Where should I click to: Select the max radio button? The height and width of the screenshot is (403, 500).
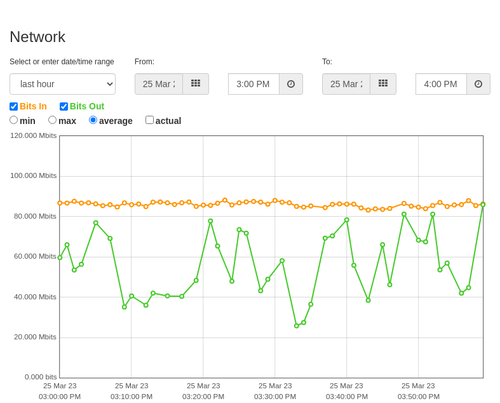pyautogui.click(x=52, y=120)
